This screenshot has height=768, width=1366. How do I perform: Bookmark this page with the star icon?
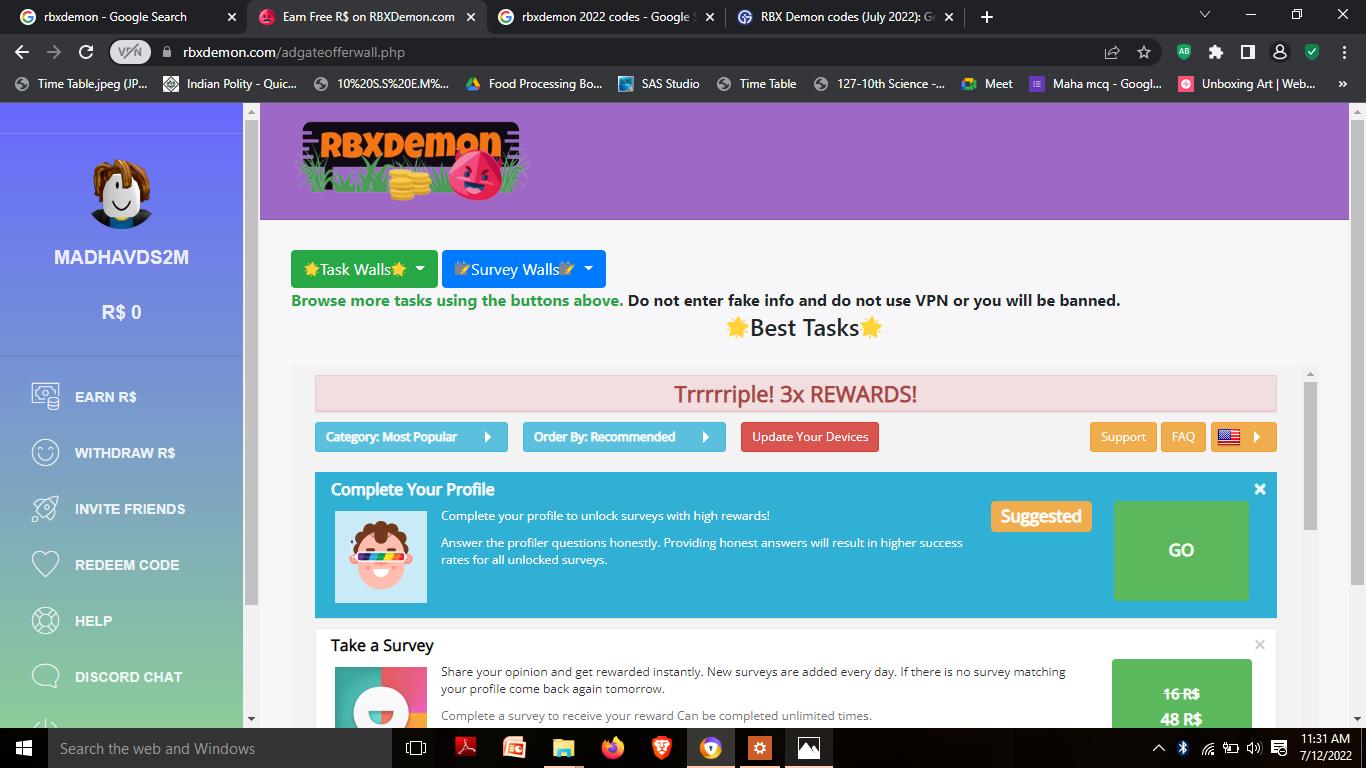[1144, 52]
